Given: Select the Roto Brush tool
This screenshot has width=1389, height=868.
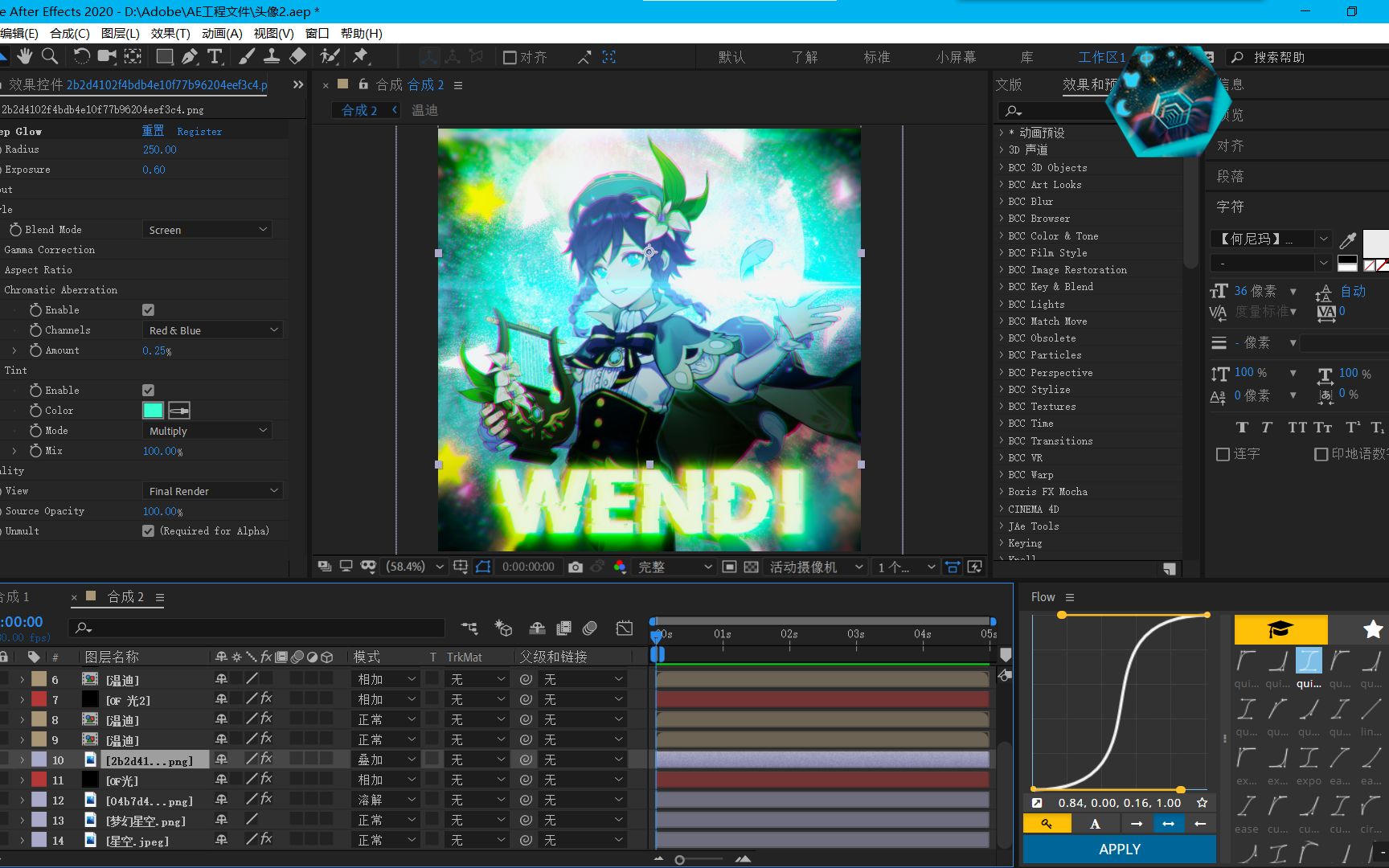Looking at the screenshot, I should (329, 56).
